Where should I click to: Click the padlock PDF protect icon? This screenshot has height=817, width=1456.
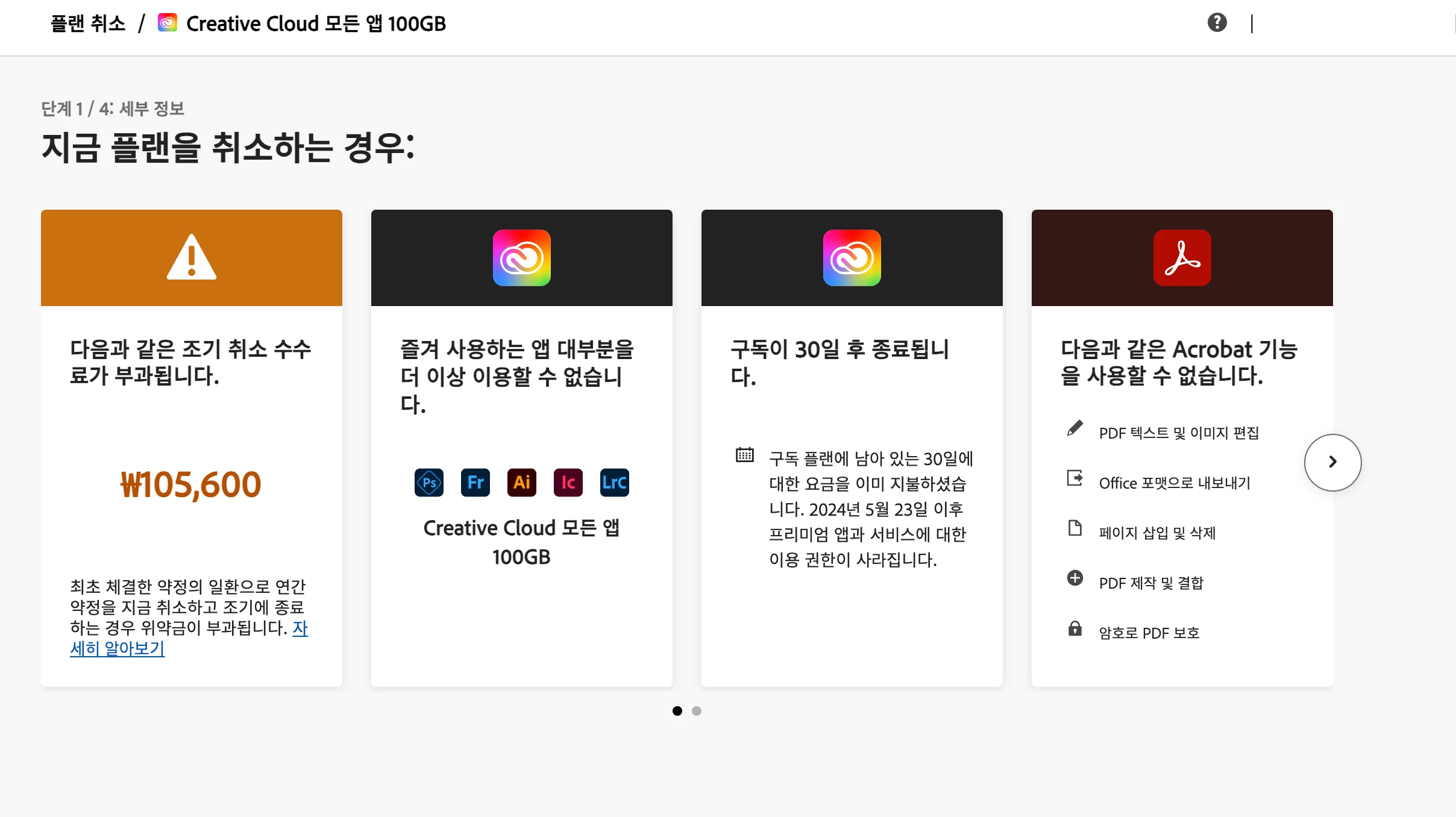[x=1075, y=628]
